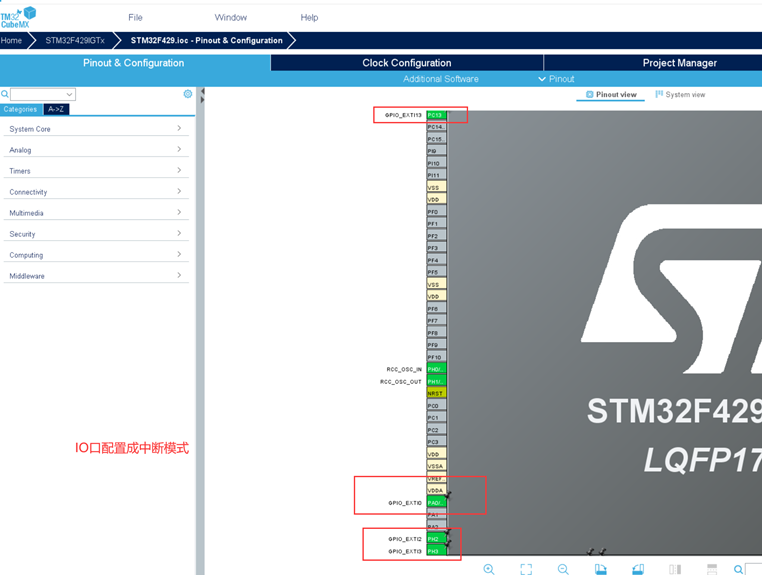Click the zoom in magnifier icon
Viewport: 762px width, 575px height.
[489, 569]
